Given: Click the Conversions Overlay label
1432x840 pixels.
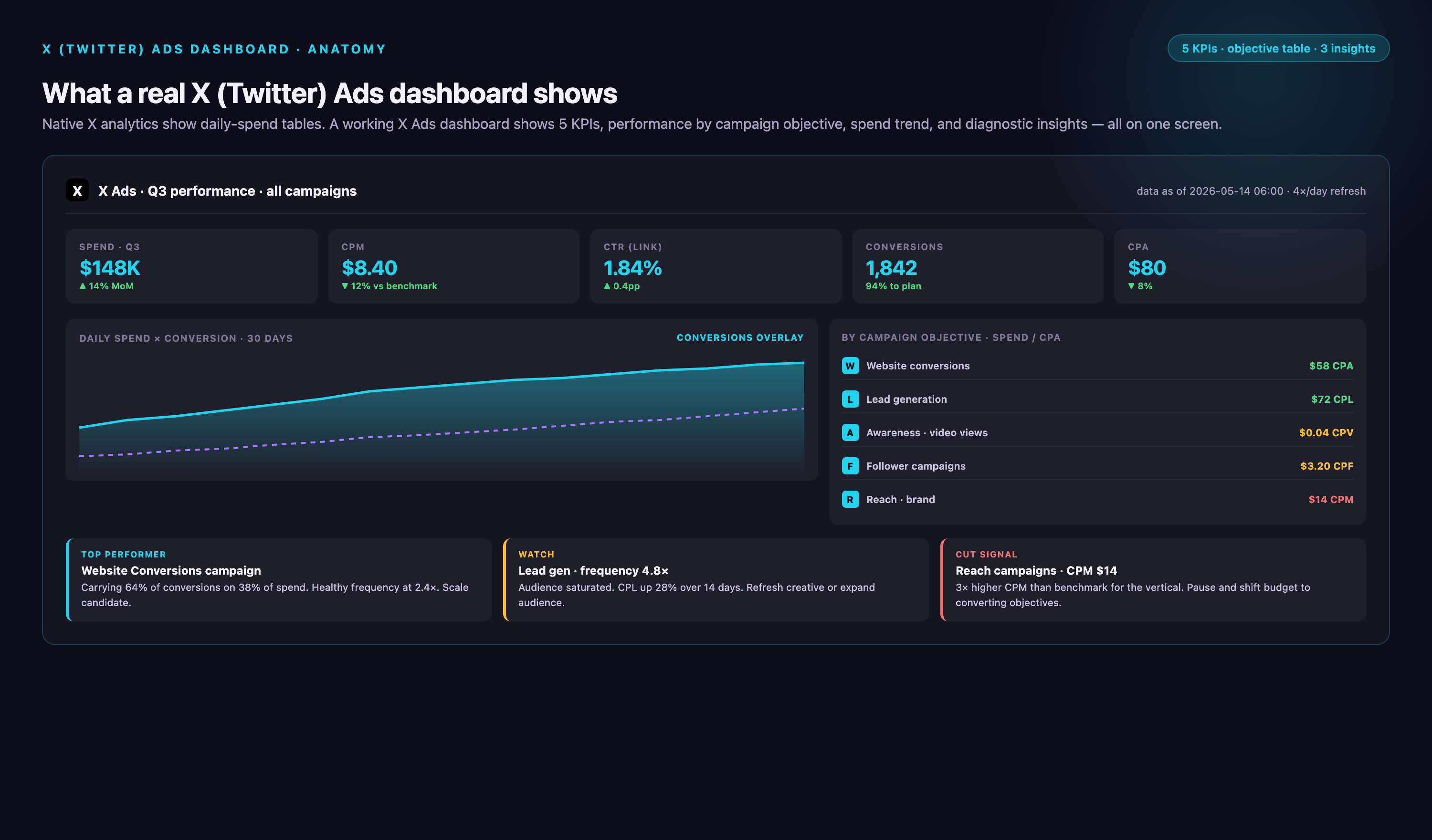Looking at the screenshot, I should pos(740,337).
